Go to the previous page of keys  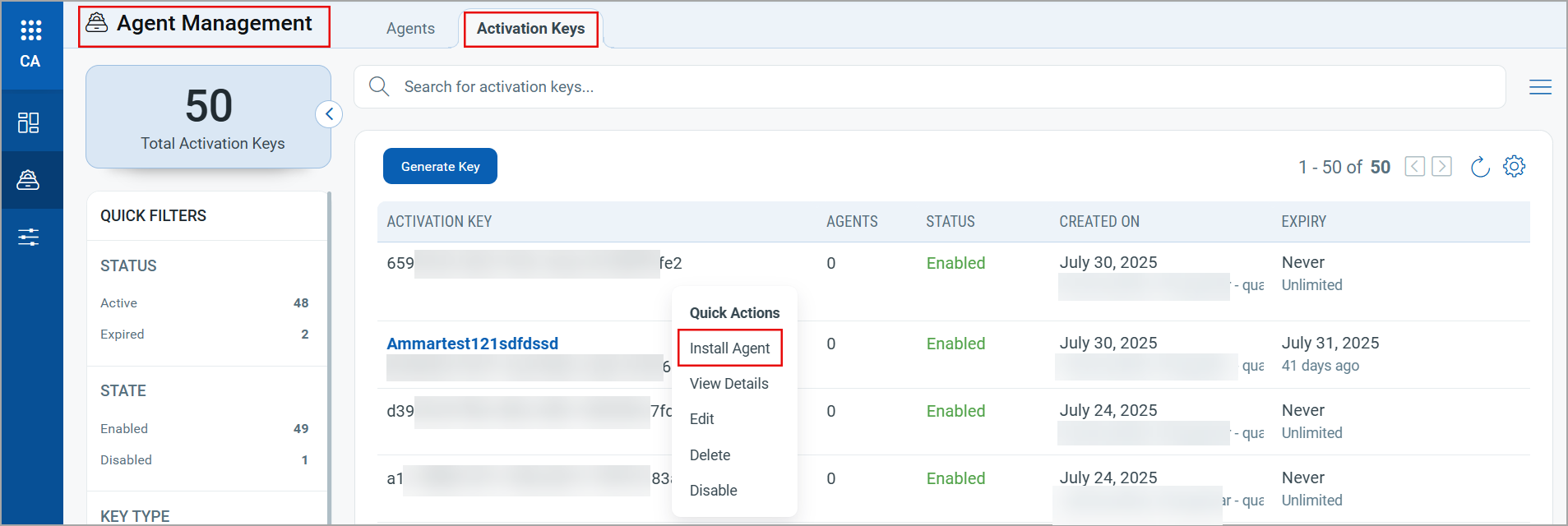1414,167
